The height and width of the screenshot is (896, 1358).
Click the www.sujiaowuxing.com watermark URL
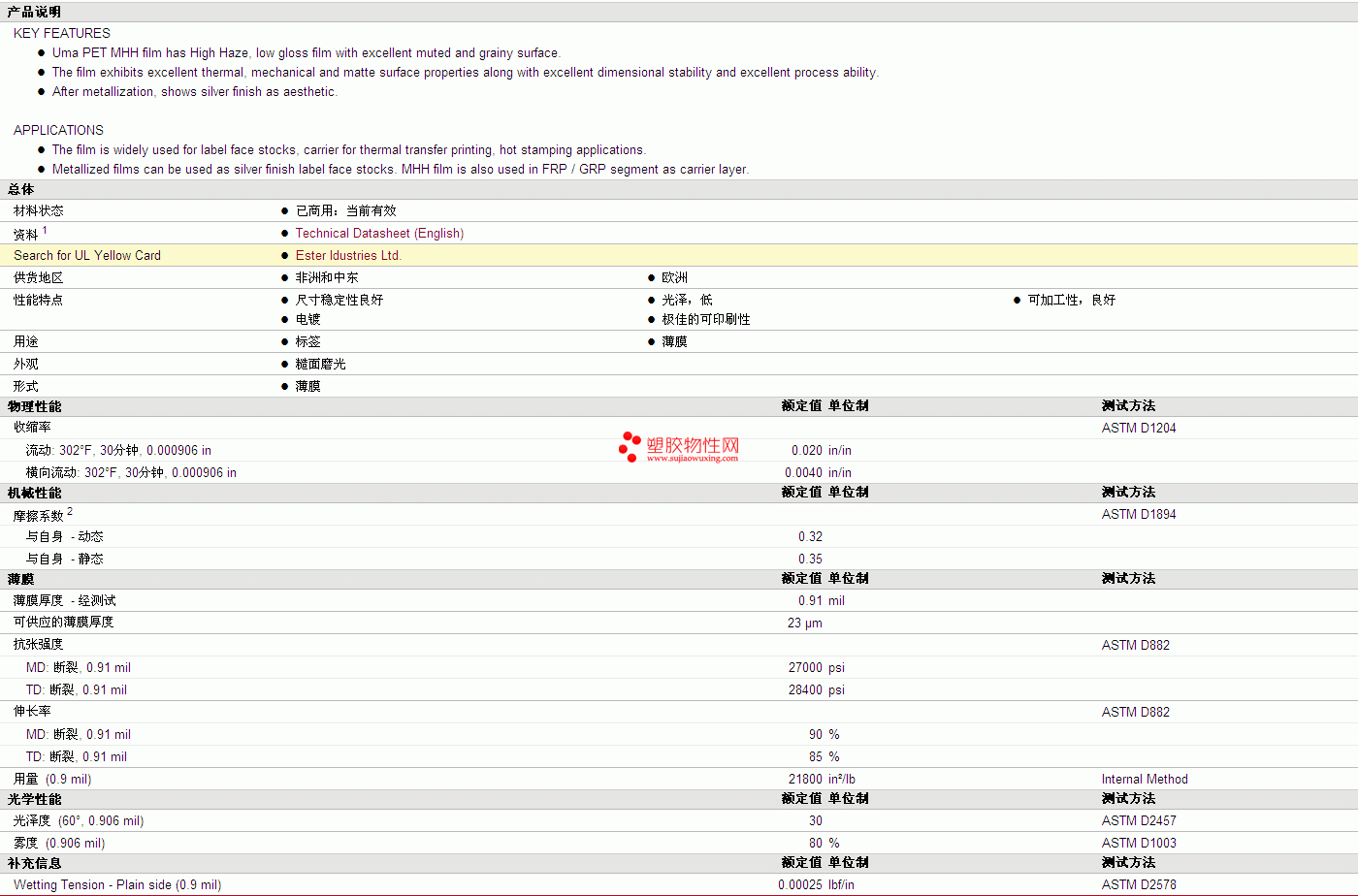693,459
